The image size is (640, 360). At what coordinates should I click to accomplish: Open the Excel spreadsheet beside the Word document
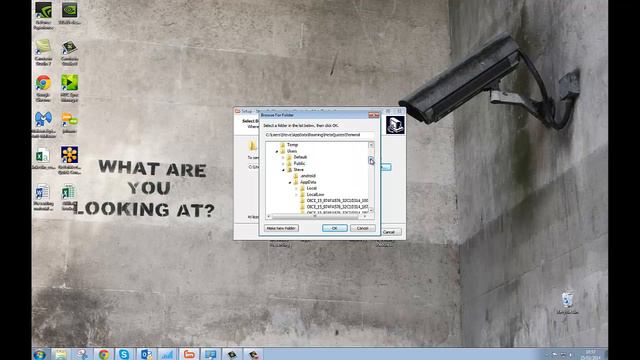[x=69, y=198]
